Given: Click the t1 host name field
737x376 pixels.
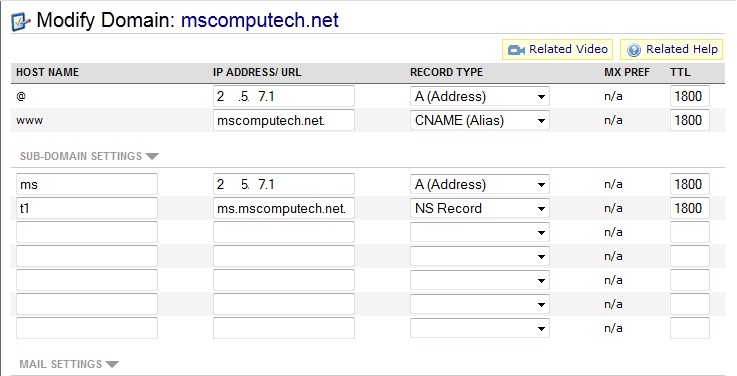Looking at the screenshot, I should (87, 208).
